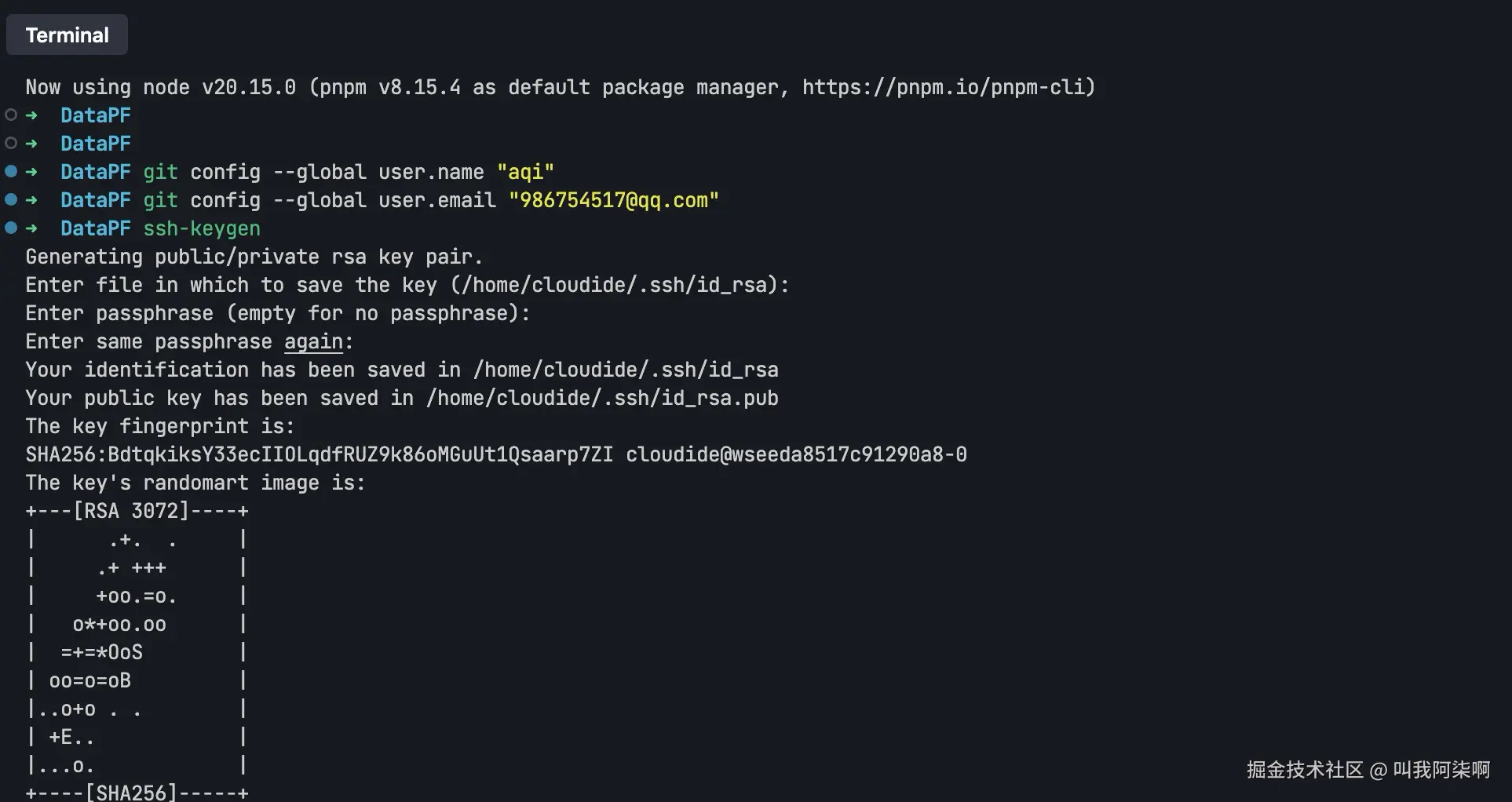Click blue dot beside the ssh-keygen command
This screenshot has height=802, width=1512.
coord(11,228)
